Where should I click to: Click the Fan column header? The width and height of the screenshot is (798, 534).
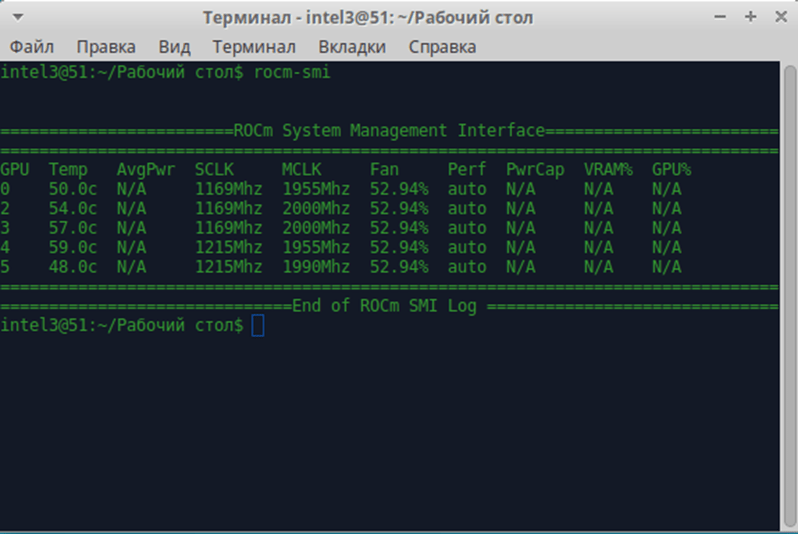[384, 170]
